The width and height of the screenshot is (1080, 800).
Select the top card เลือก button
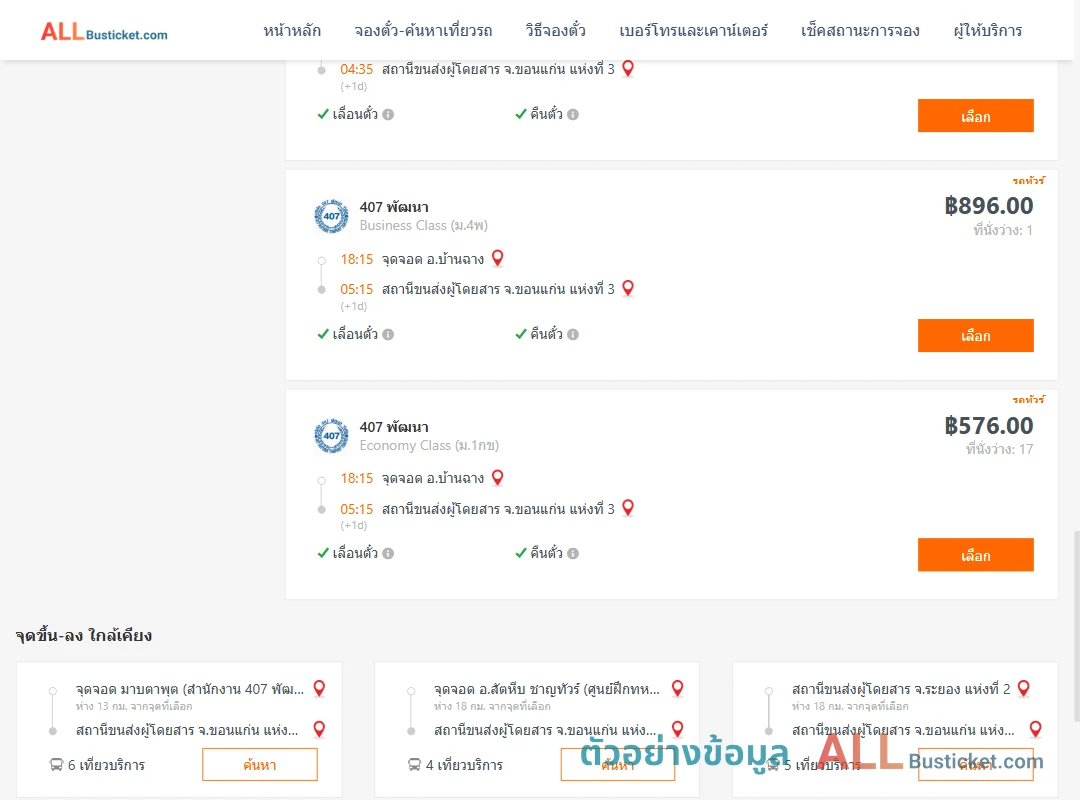[x=975, y=116]
